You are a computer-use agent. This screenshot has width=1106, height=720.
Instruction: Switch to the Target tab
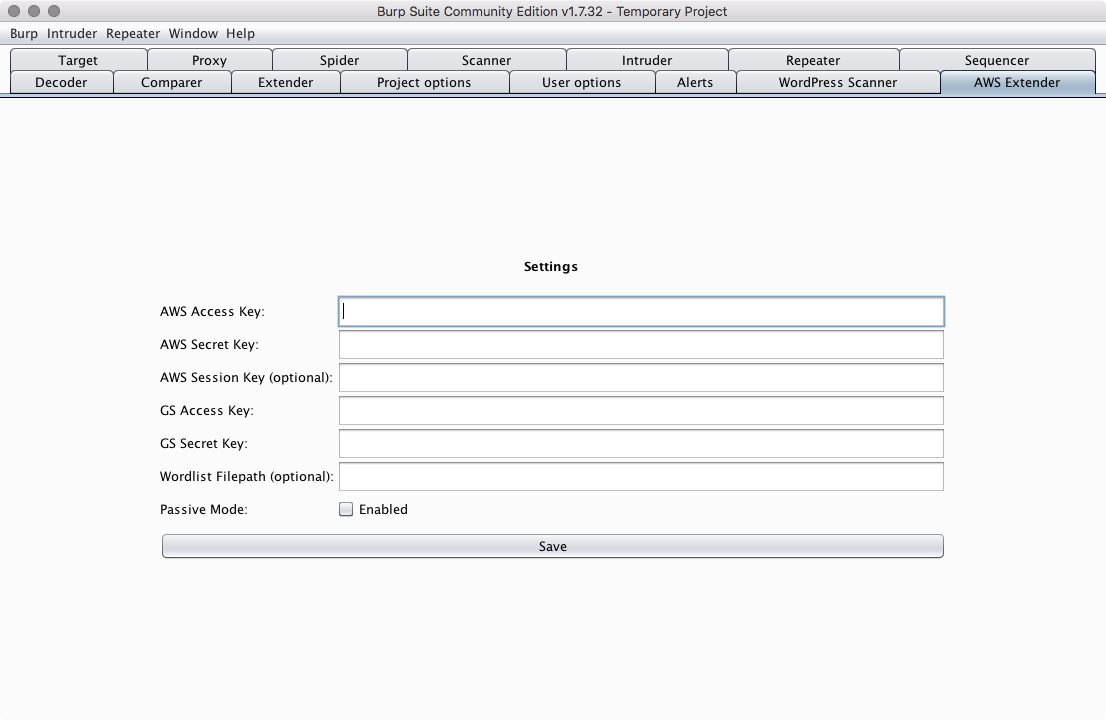pyautogui.click(x=78, y=60)
